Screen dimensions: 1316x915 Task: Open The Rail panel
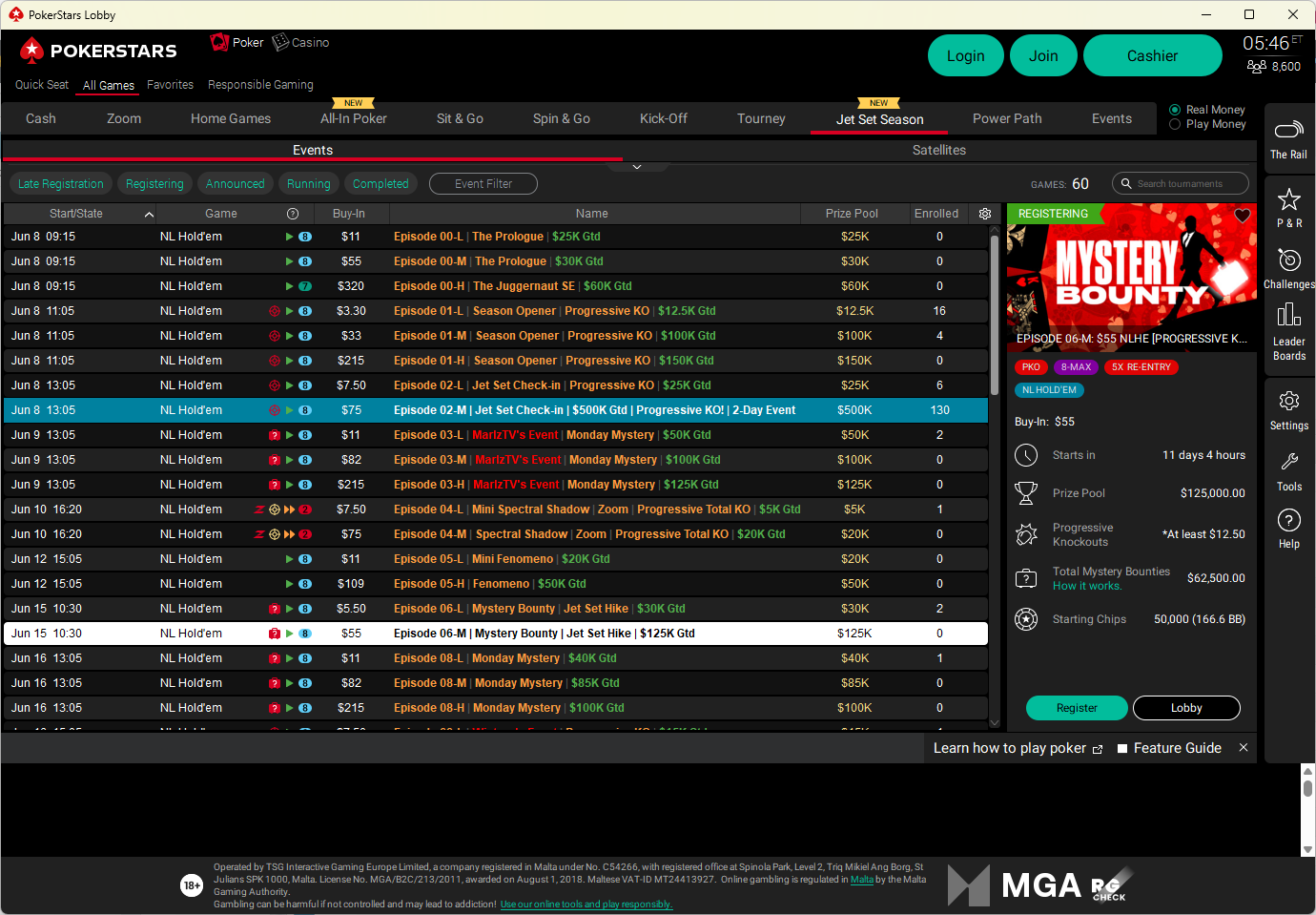(x=1289, y=137)
